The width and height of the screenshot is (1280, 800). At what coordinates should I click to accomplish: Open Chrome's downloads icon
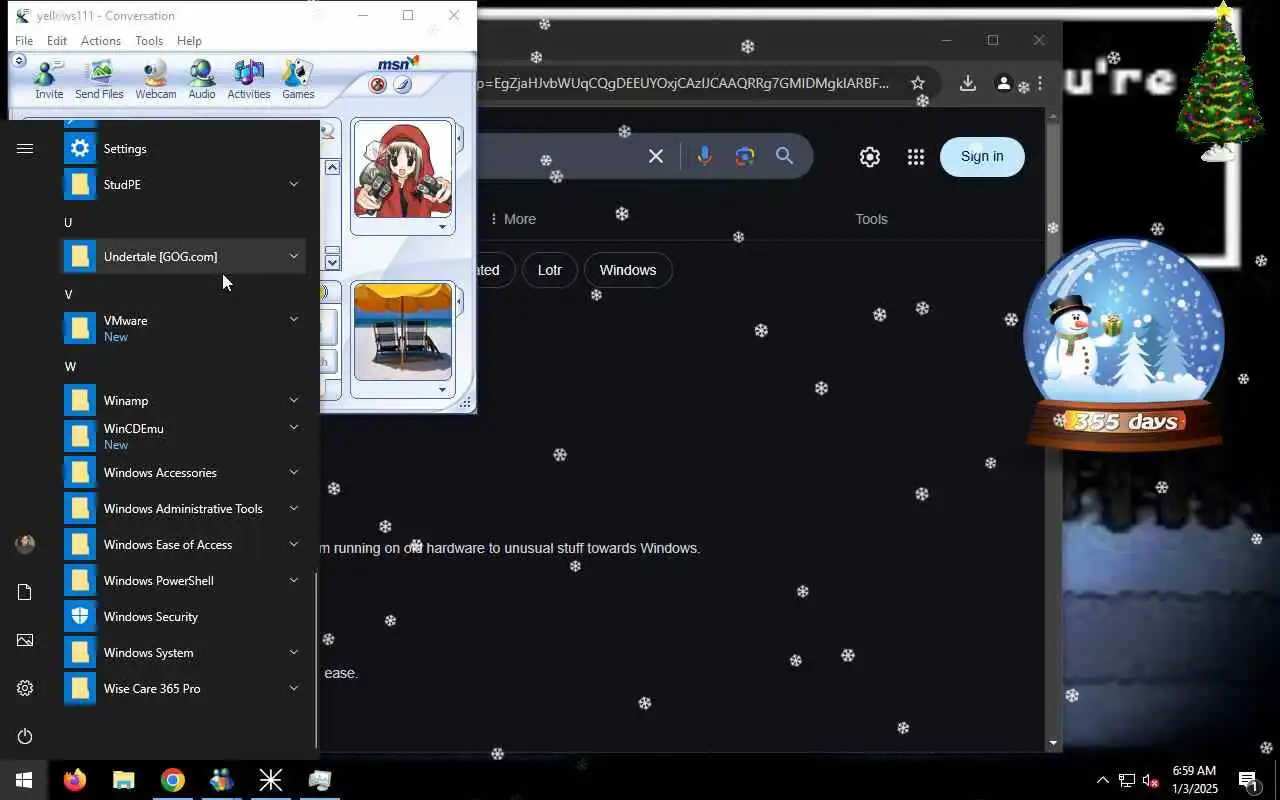967,84
